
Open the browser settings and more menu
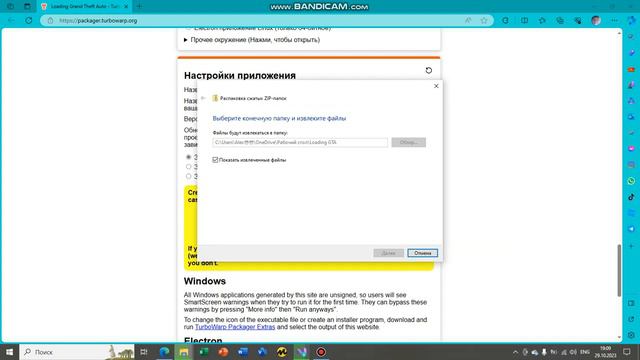pyautogui.click(x=614, y=20)
